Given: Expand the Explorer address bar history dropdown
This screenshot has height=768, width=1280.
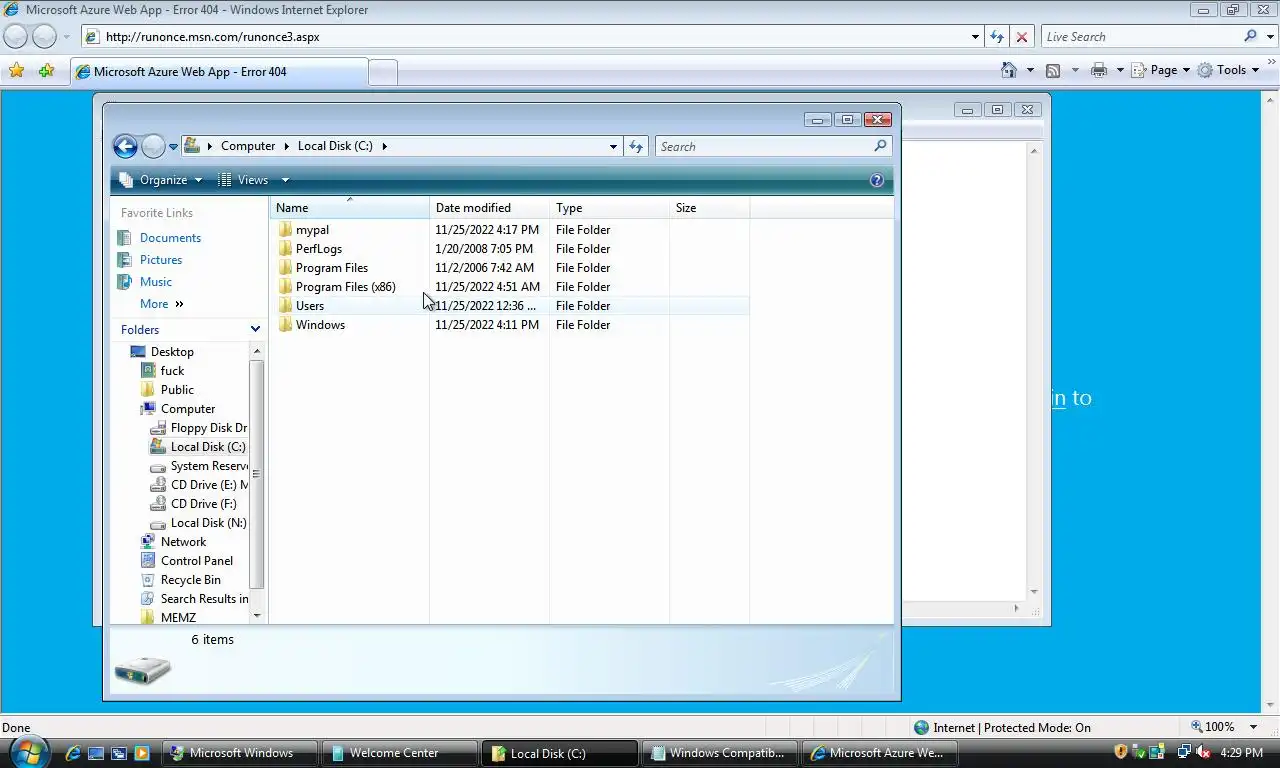Looking at the screenshot, I should (613, 146).
